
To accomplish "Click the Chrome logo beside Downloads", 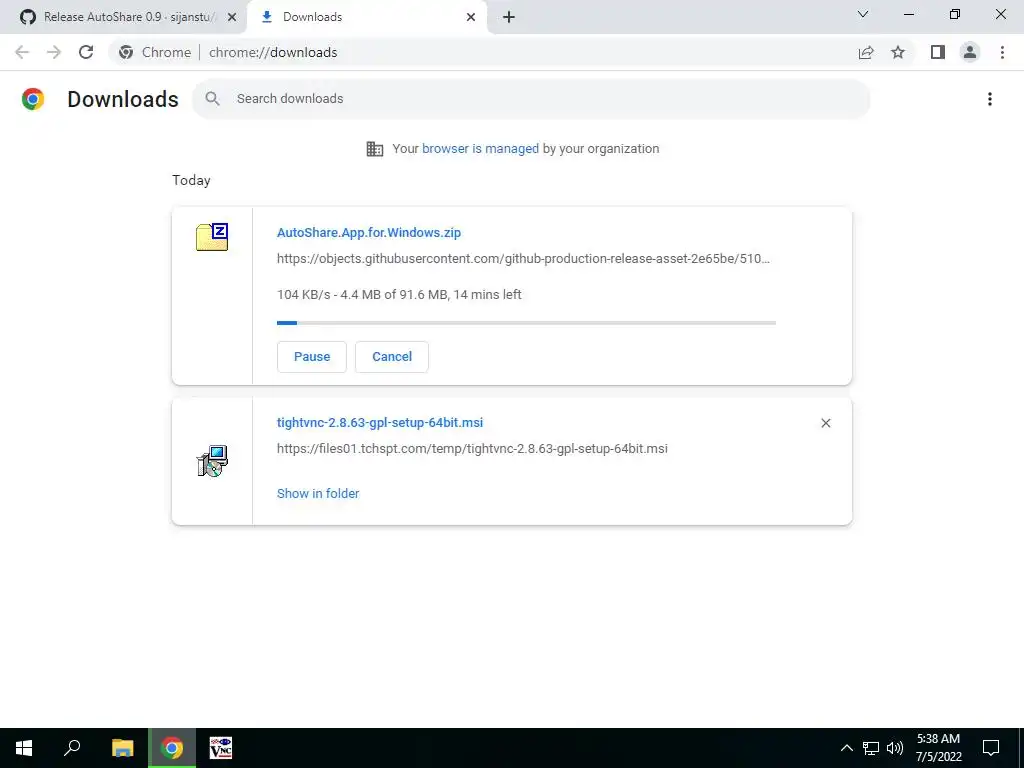I will tap(33, 99).
